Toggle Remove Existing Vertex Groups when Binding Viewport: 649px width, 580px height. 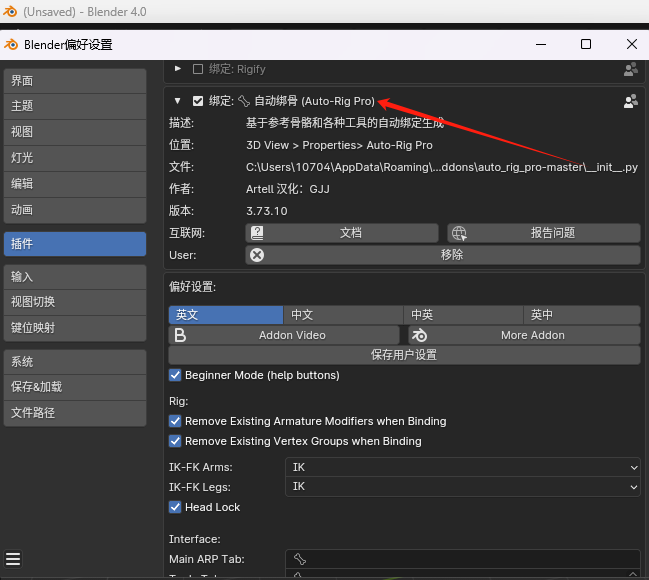175,441
